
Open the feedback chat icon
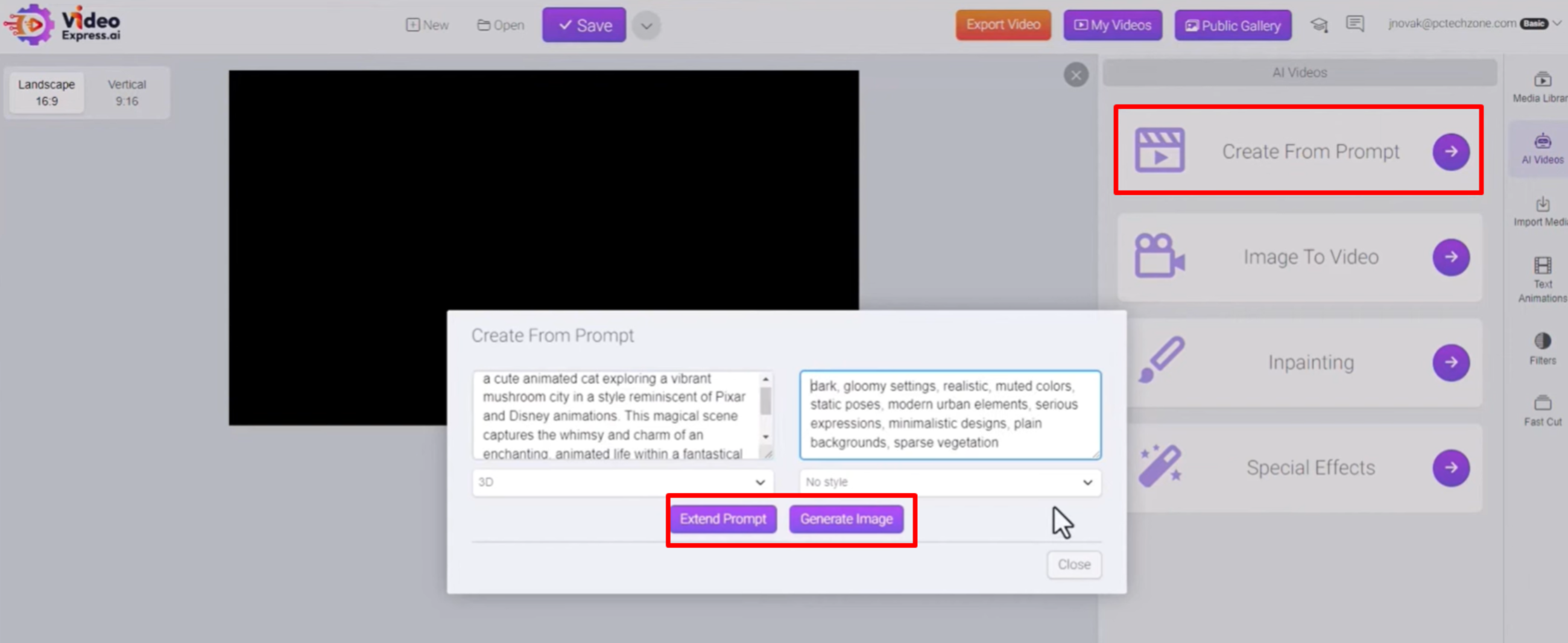point(1356,24)
